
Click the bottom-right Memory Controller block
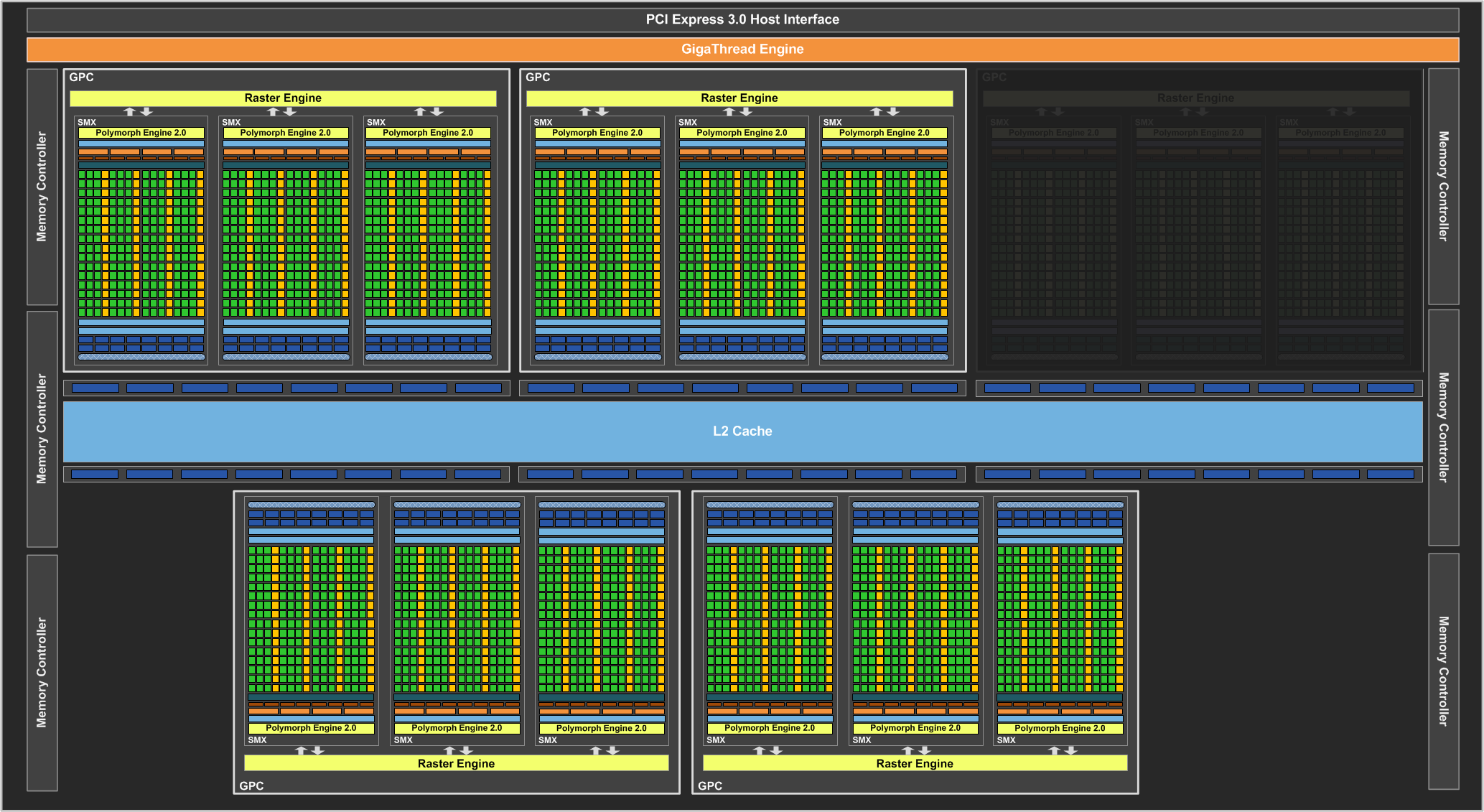[x=1443, y=671]
